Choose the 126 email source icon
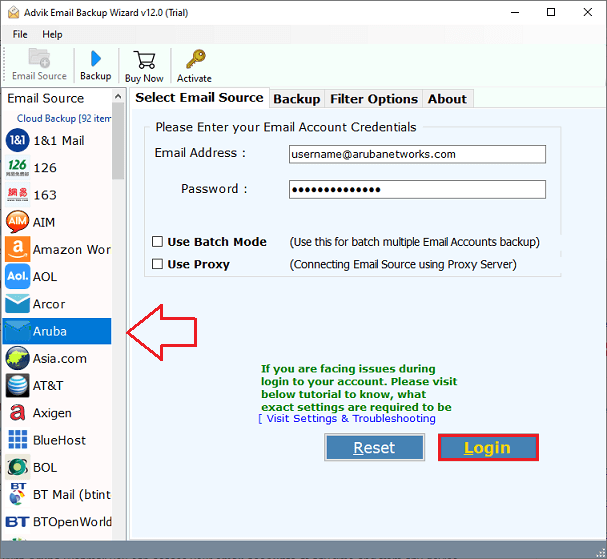 pos(17,167)
